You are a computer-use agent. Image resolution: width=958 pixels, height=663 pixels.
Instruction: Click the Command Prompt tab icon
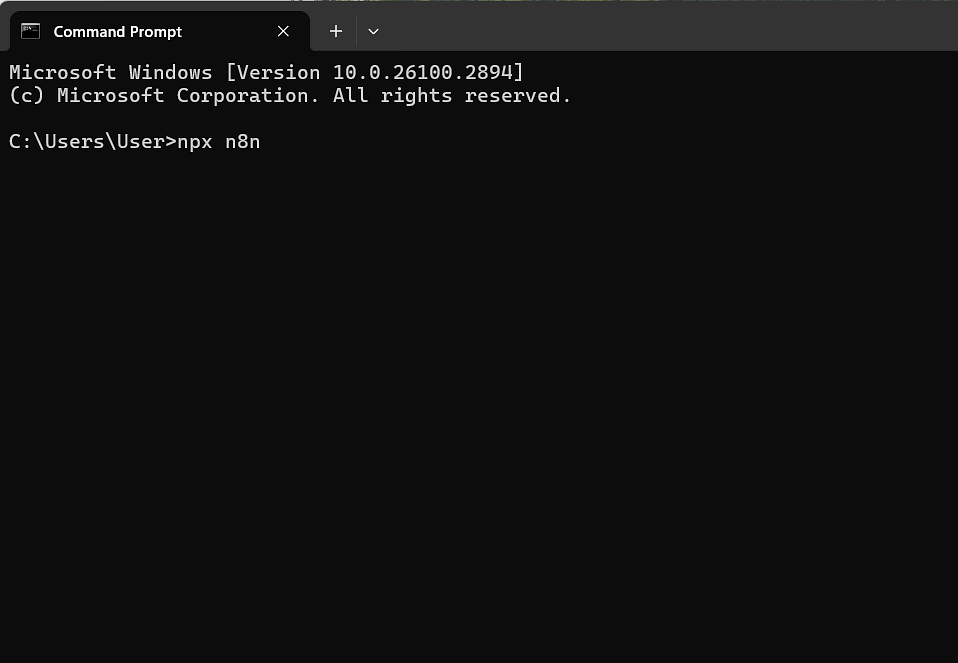click(30, 31)
